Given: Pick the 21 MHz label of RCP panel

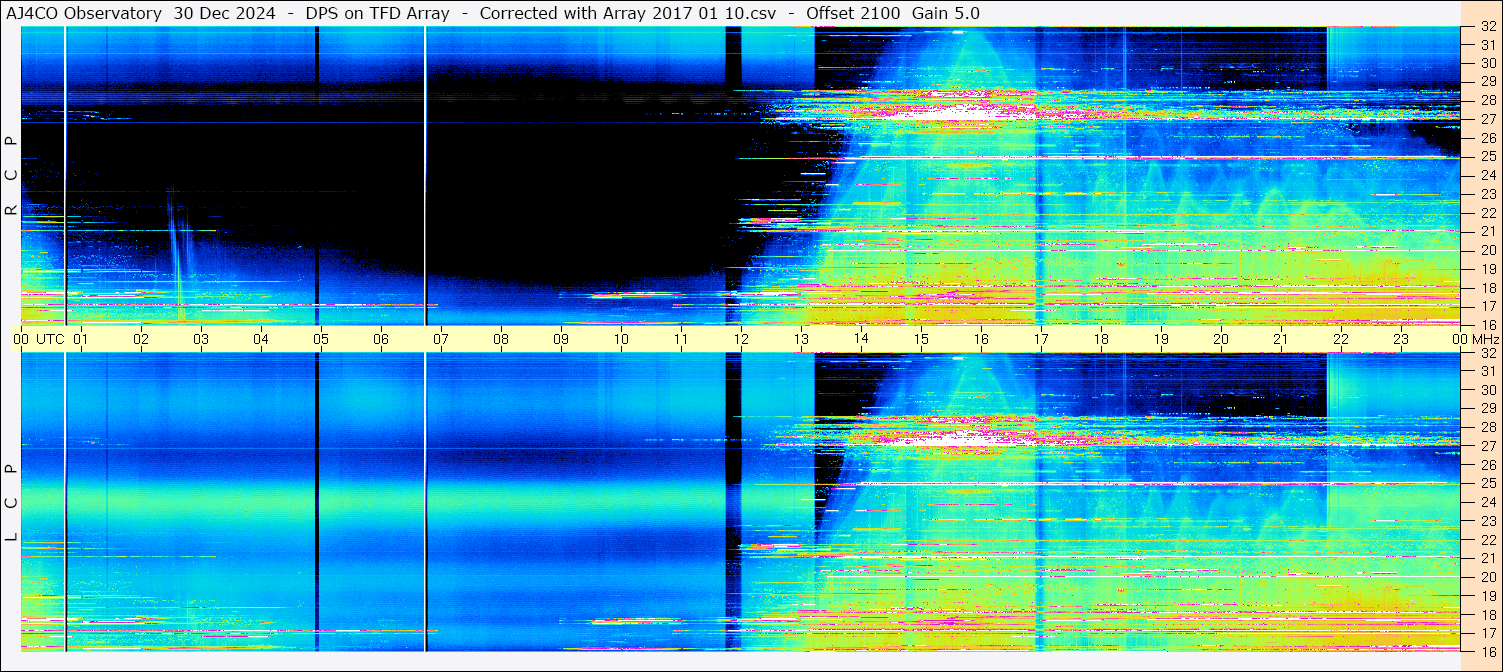Looking at the screenshot, I should 1487,231.
